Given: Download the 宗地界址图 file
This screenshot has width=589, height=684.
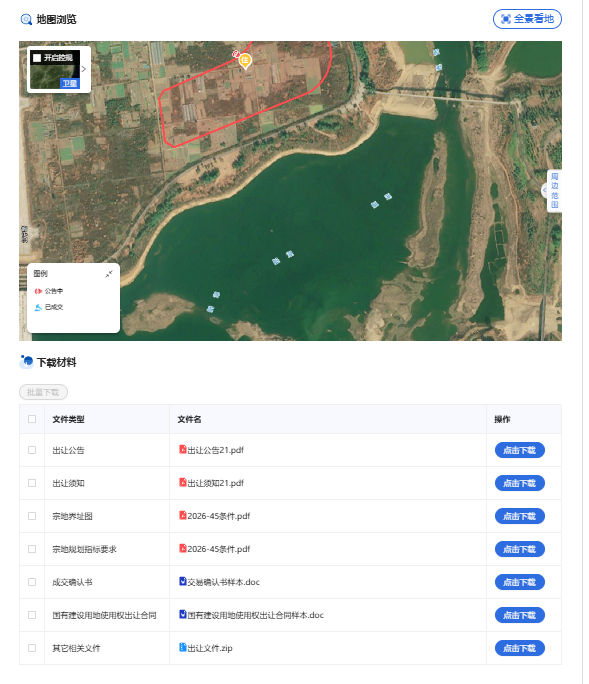Looking at the screenshot, I should click(x=520, y=516).
